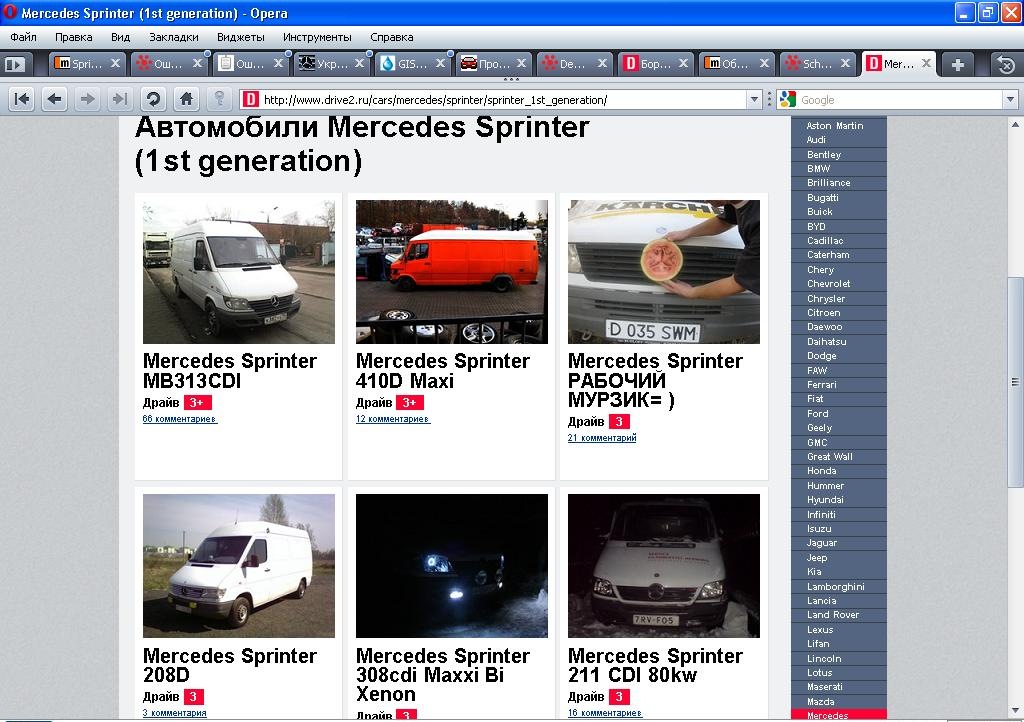Open the closed tabs trash icon
Viewport: 1024px width, 722px height.
(1006, 64)
